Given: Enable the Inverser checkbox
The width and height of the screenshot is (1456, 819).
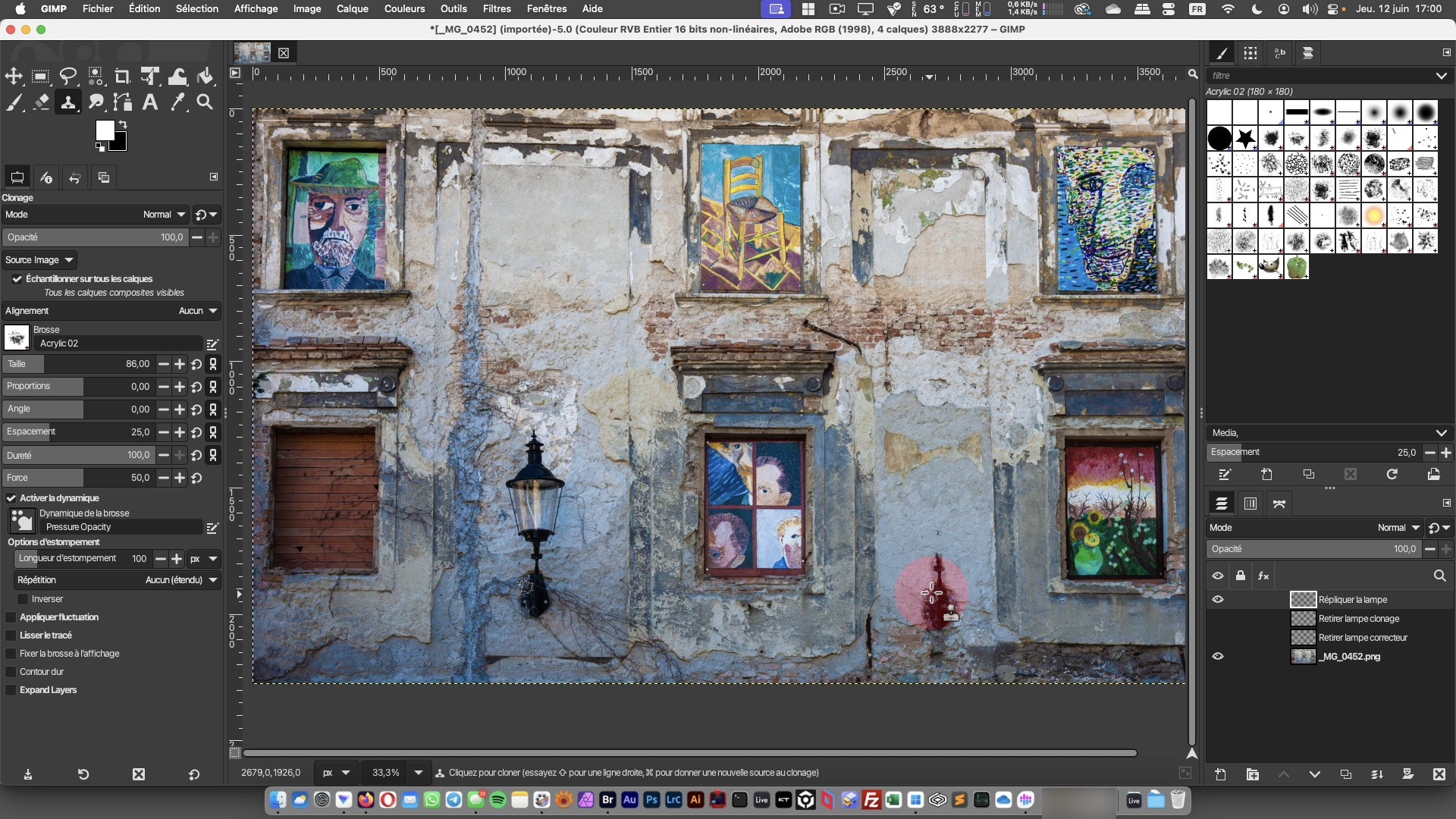Looking at the screenshot, I should point(23,599).
